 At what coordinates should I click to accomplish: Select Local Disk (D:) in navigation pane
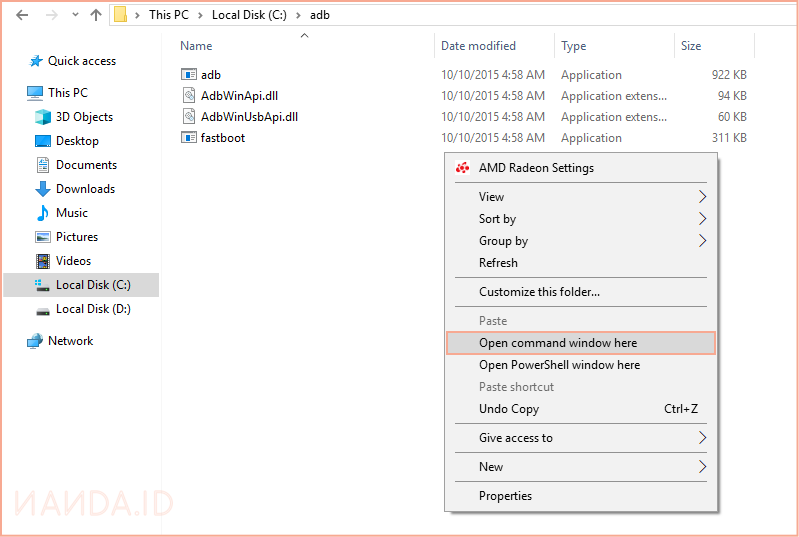(x=93, y=309)
